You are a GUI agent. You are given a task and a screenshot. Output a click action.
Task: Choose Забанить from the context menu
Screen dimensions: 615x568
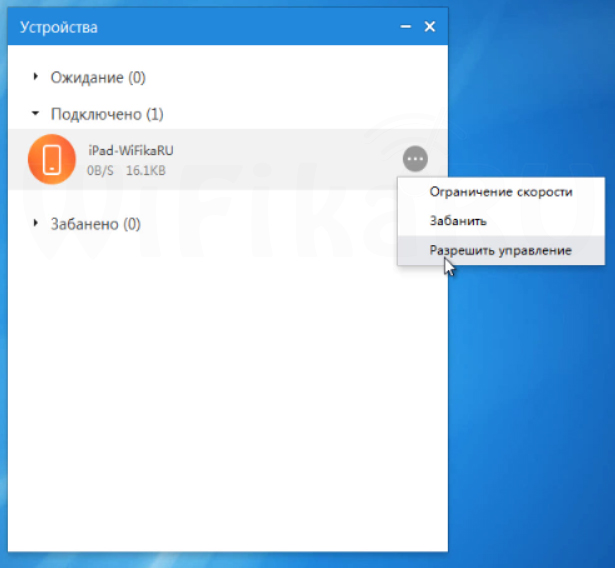458,221
